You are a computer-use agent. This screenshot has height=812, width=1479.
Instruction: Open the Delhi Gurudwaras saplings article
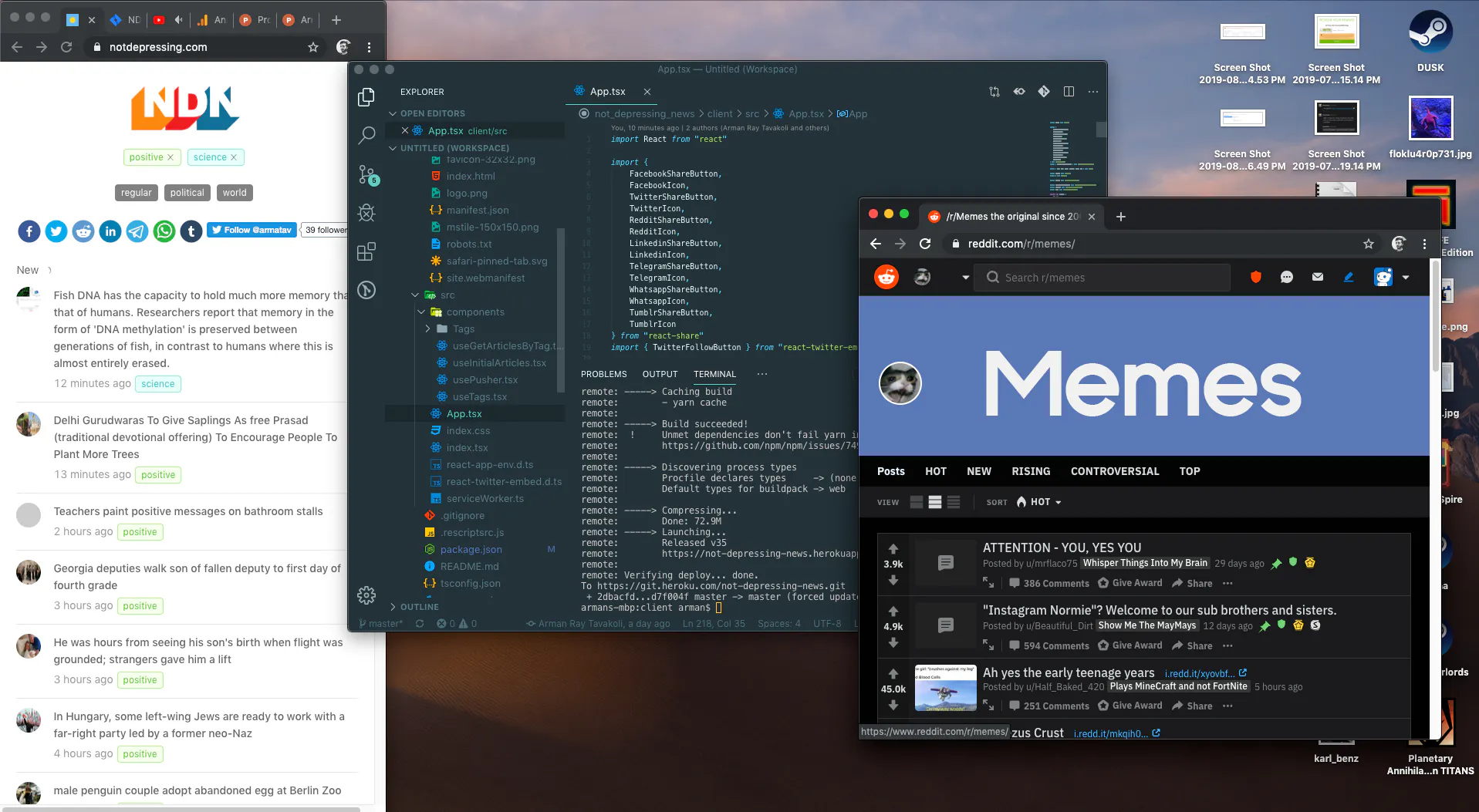pyautogui.click(x=195, y=437)
